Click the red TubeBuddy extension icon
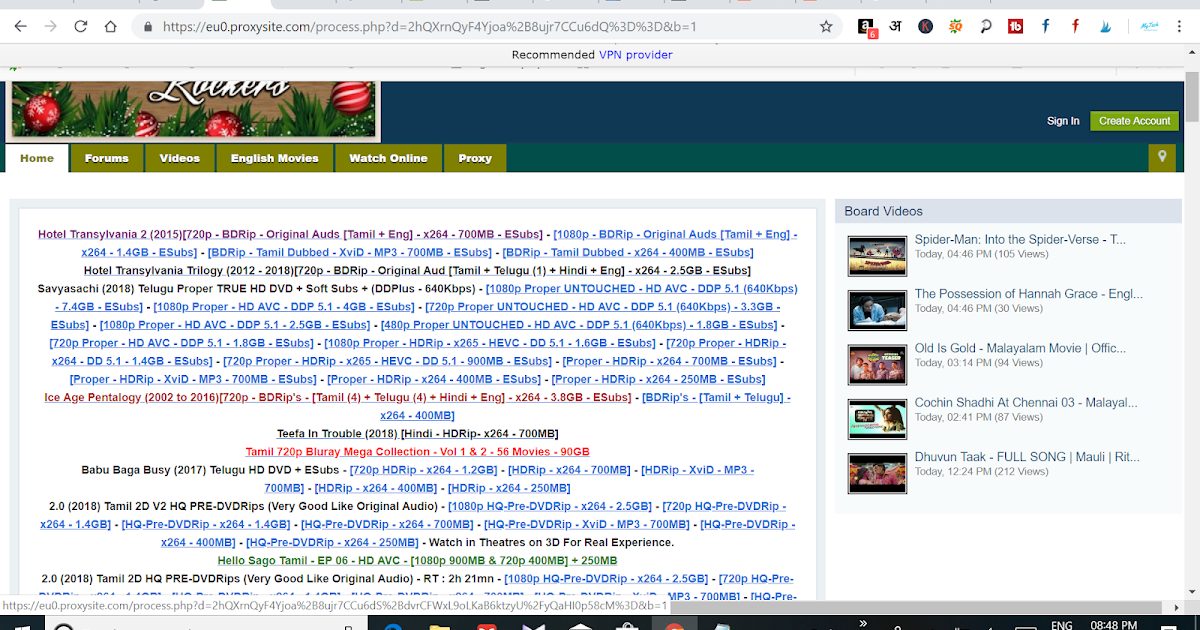 (1016, 27)
